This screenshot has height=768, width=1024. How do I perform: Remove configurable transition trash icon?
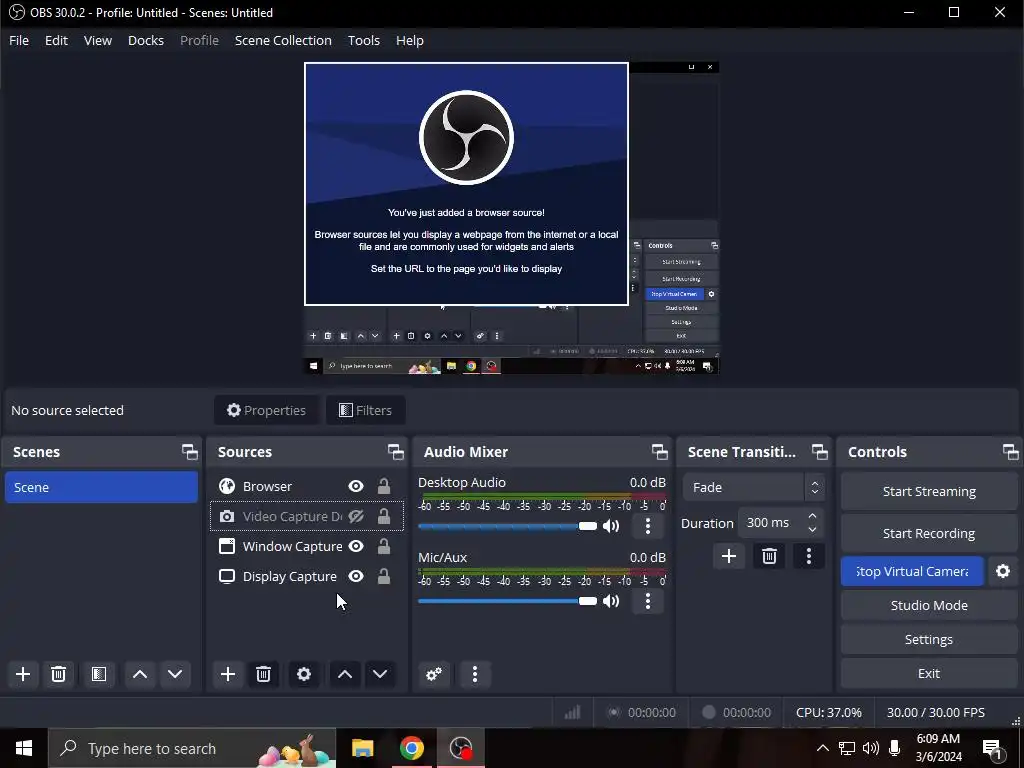click(x=769, y=556)
